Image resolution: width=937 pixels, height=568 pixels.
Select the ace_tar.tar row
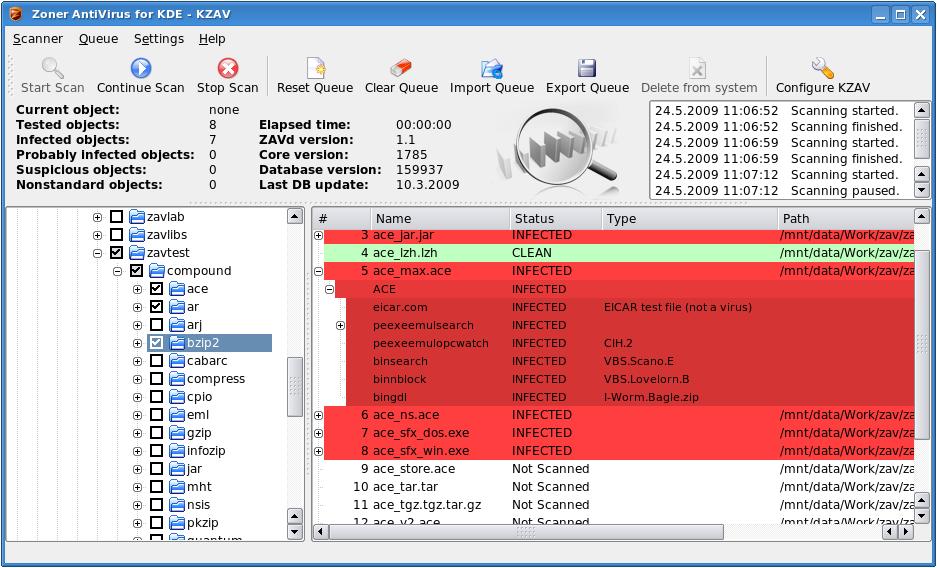(x=618, y=487)
